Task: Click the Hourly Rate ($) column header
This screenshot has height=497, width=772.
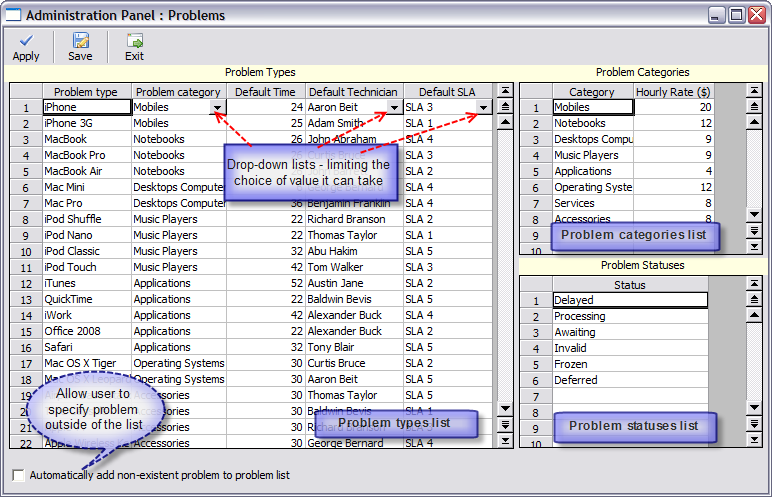Action: pyautogui.click(x=673, y=92)
